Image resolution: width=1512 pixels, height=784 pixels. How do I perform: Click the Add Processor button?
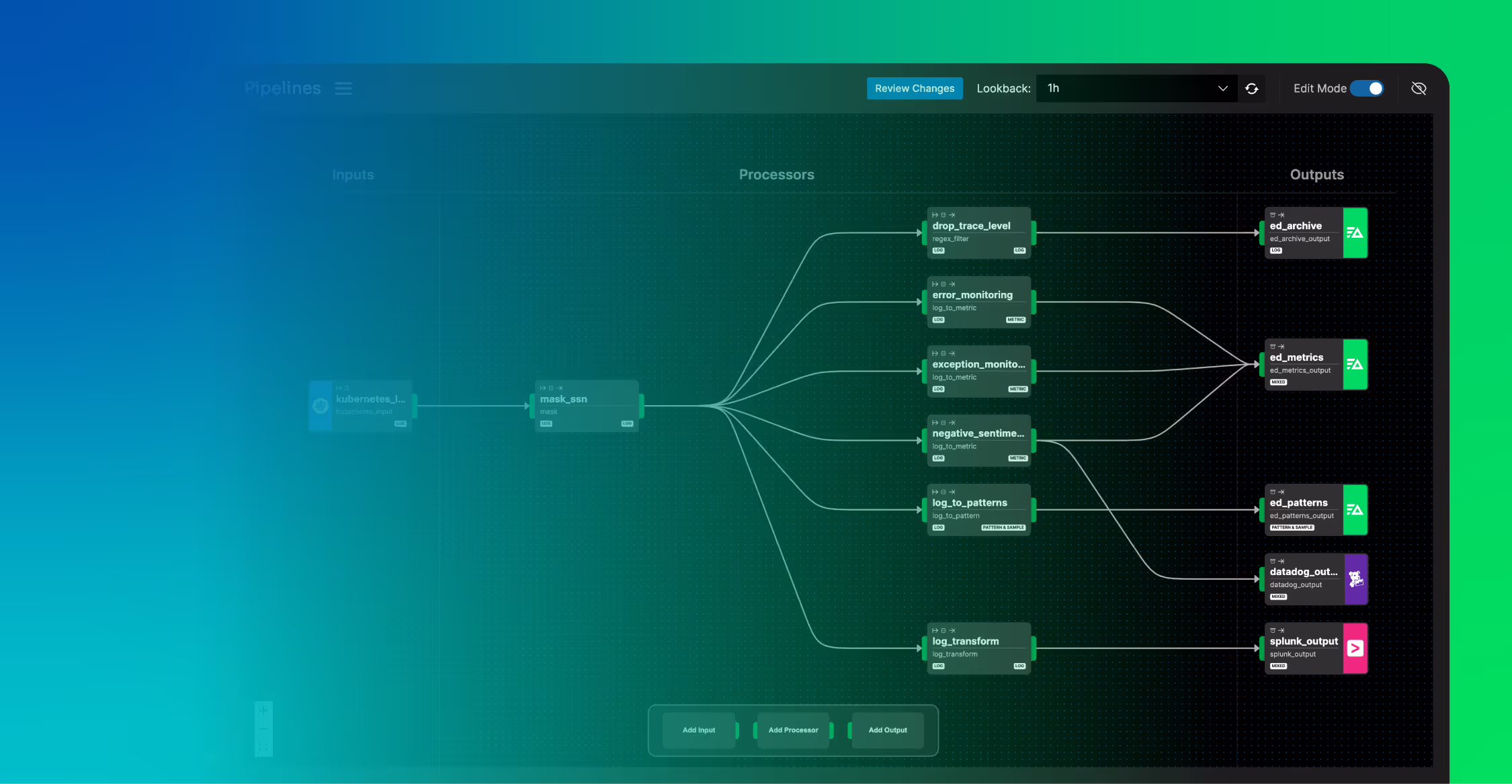(x=793, y=730)
